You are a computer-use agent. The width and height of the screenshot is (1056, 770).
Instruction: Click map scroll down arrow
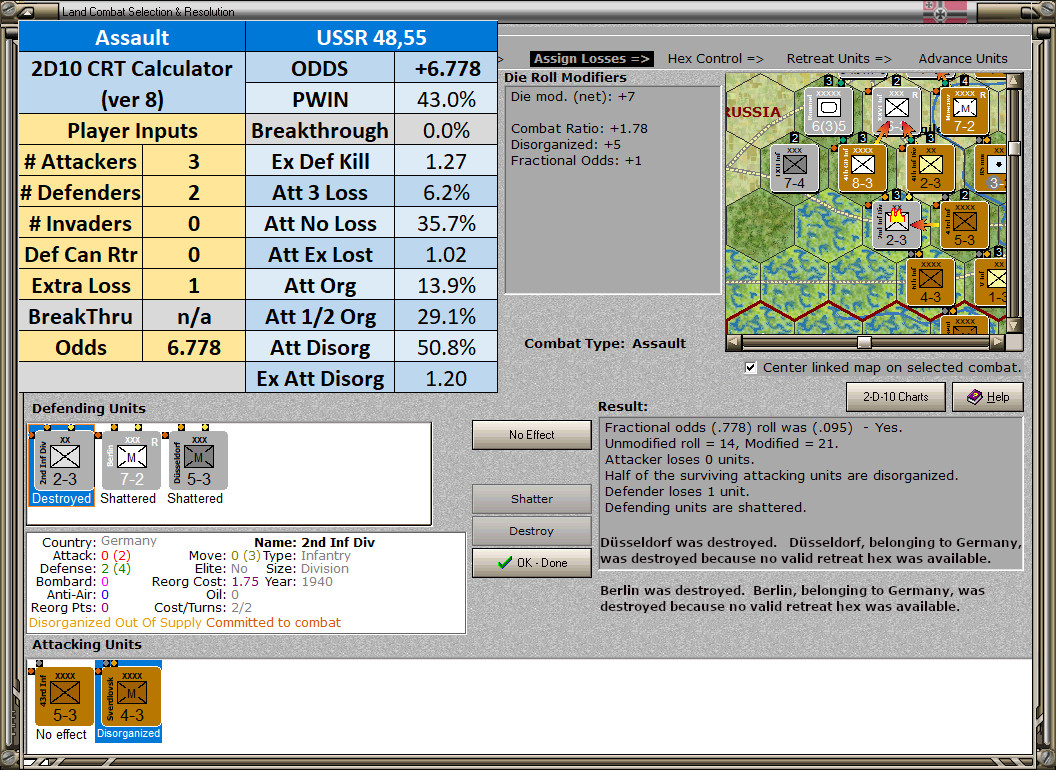1014,326
